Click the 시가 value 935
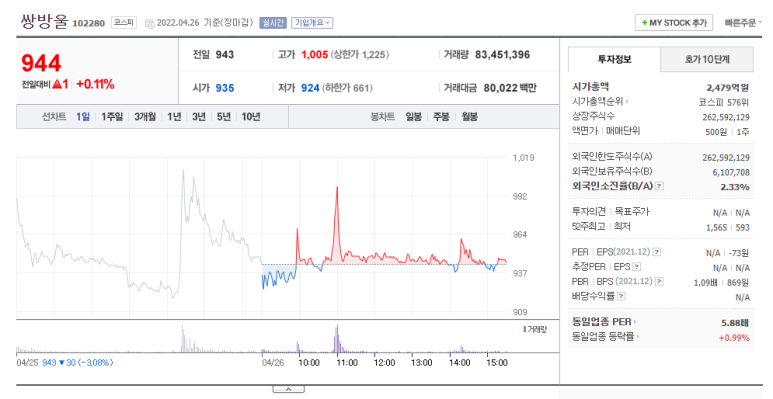773x399 pixels. click(x=225, y=88)
